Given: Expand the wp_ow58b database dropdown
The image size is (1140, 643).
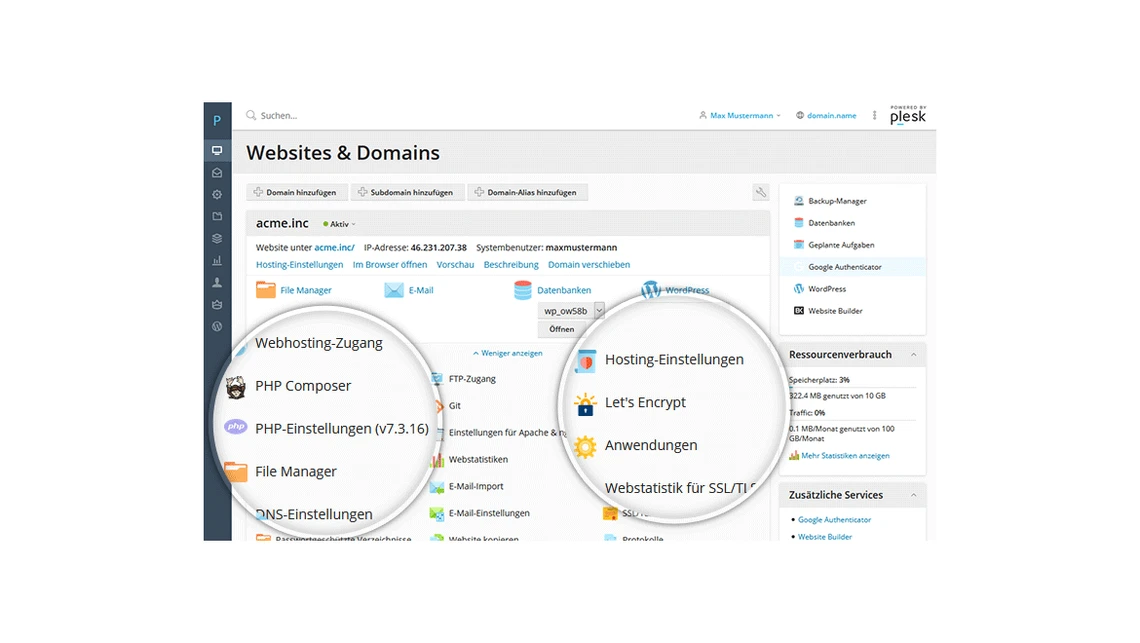Looking at the screenshot, I should [x=599, y=311].
